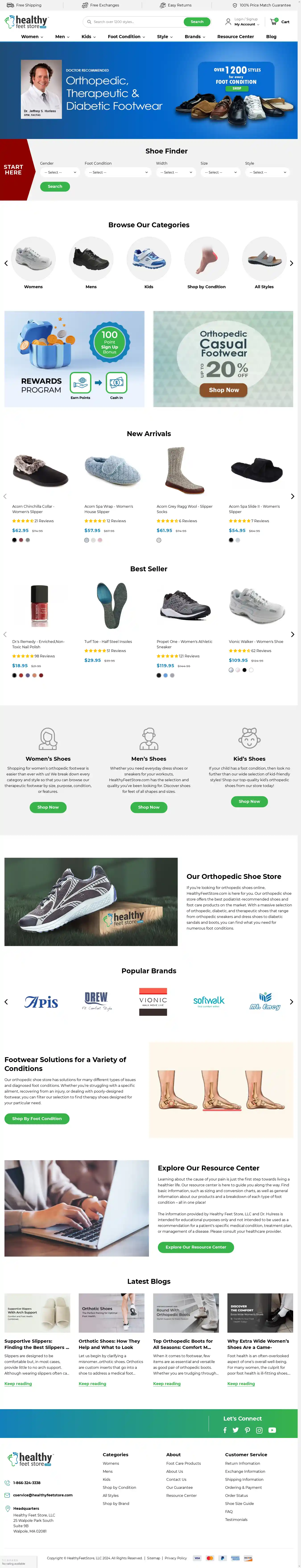
Task: Open the Brands navigation menu
Action: pyautogui.click(x=195, y=37)
